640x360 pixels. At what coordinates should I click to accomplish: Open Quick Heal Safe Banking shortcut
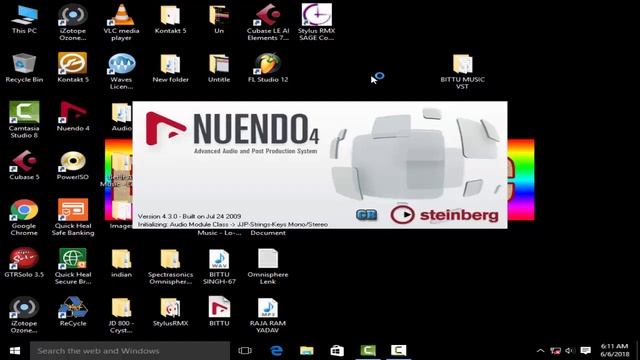(x=73, y=217)
